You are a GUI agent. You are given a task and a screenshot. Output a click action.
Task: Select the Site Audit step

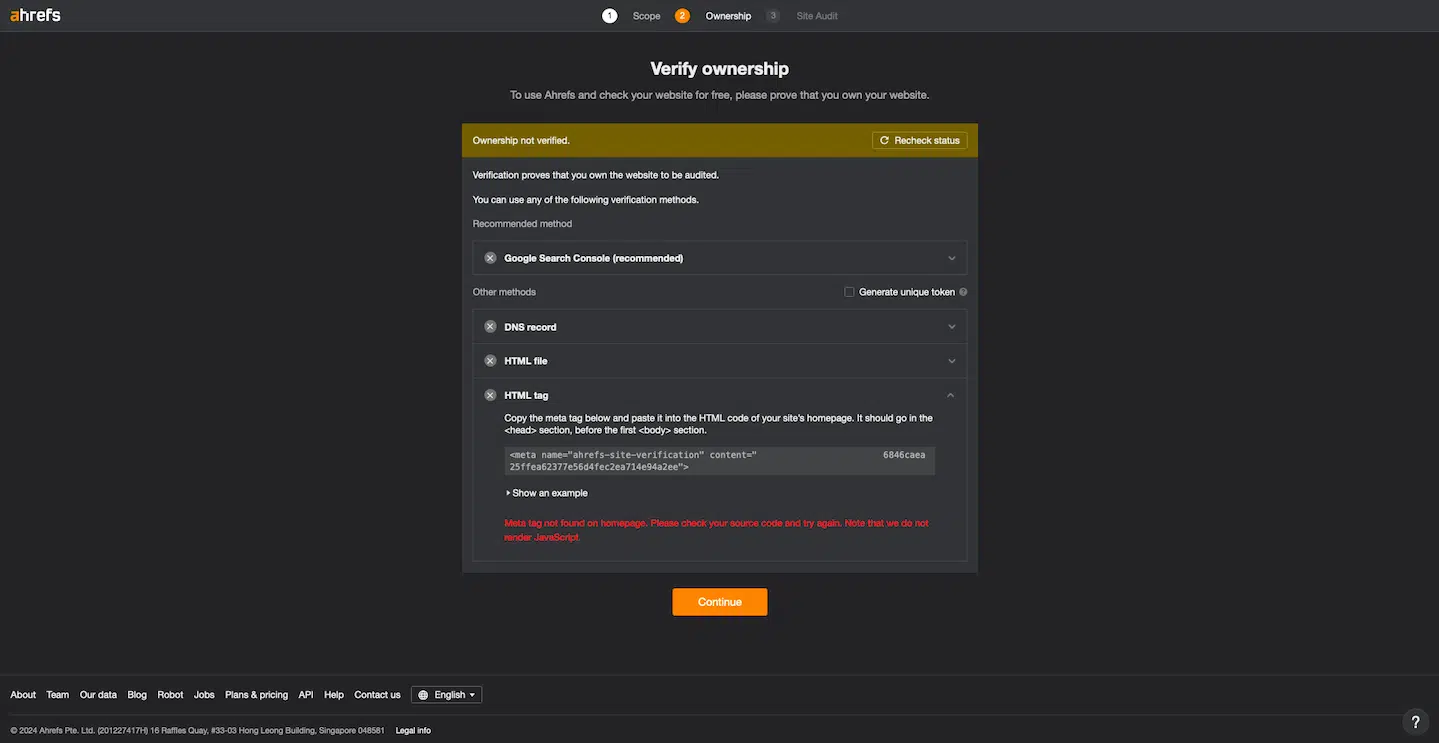817,16
